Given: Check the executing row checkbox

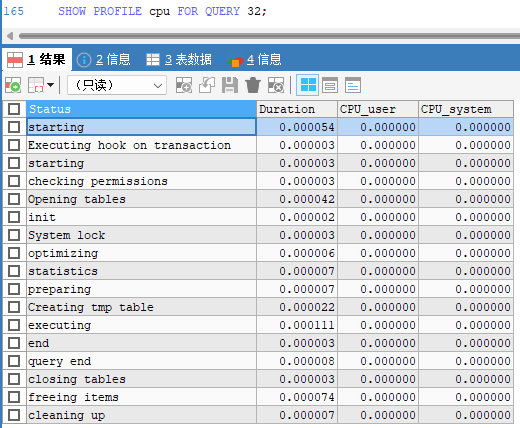Looking at the screenshot, I should tap(14, 325).
